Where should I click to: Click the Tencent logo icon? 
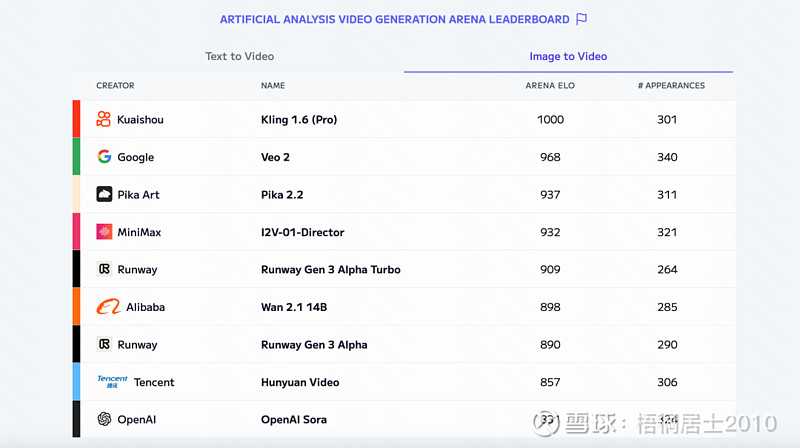[x=112, y=382]
